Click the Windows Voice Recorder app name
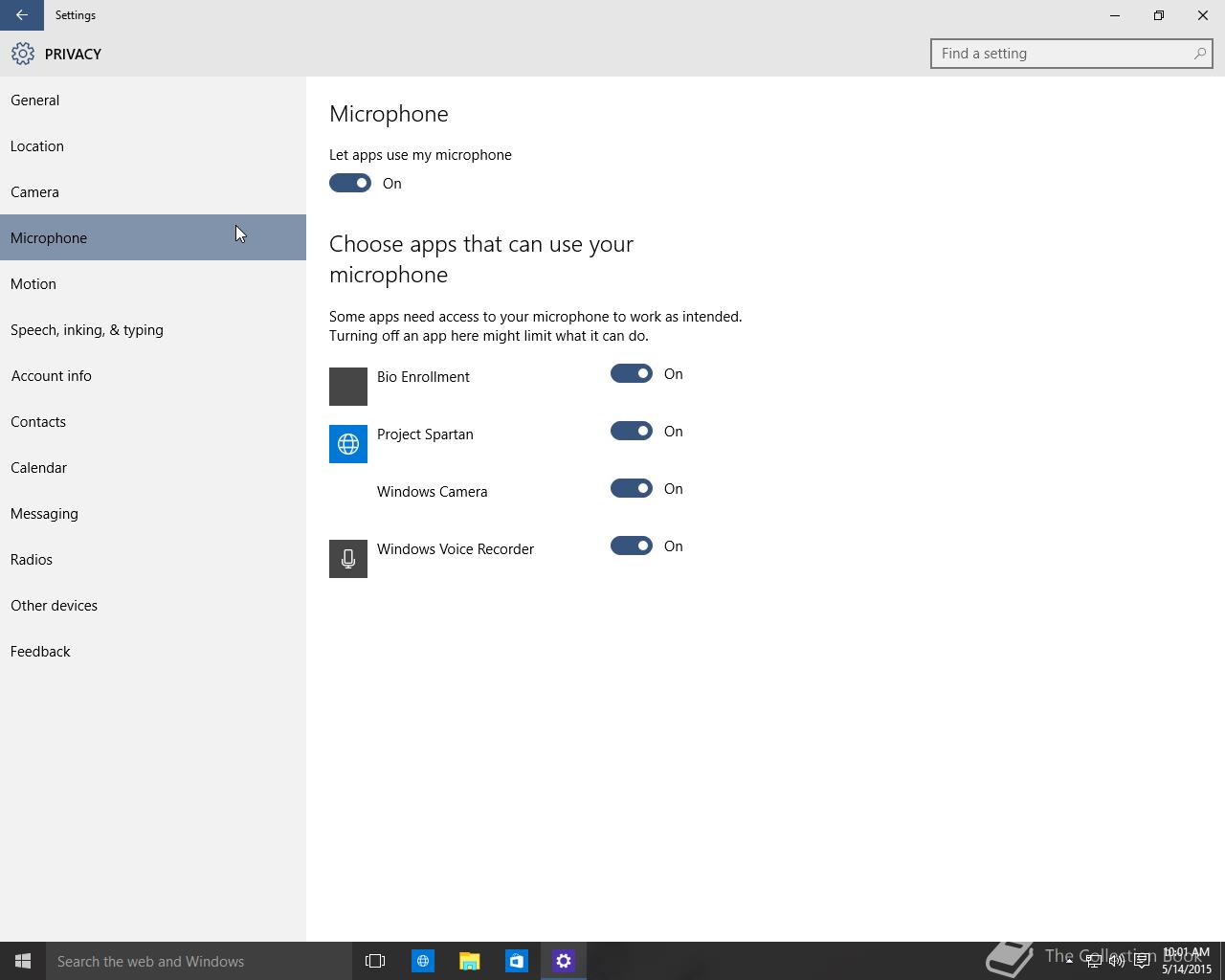 pos(456,549)
